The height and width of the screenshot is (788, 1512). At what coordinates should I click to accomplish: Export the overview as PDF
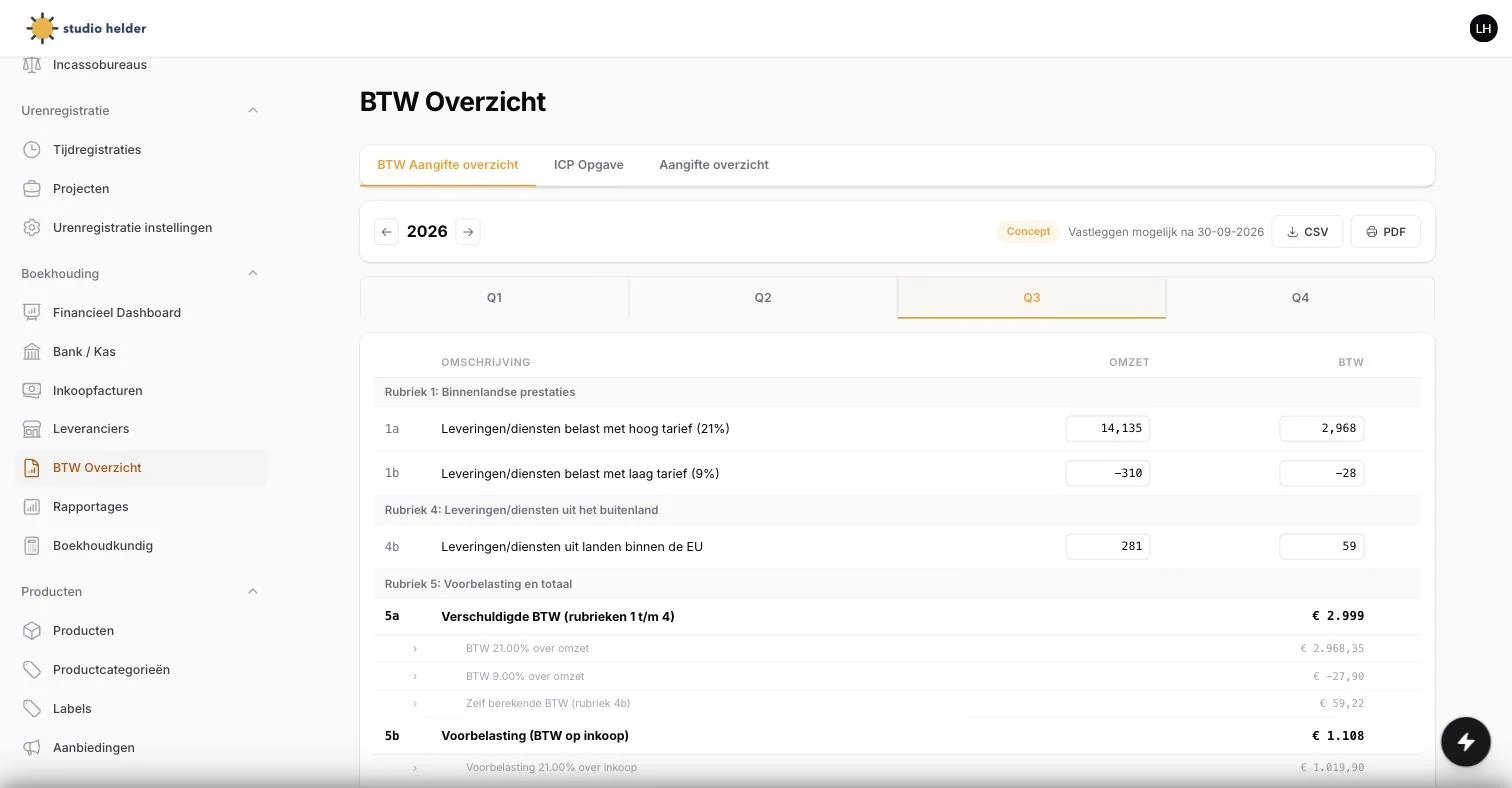pos(1386,232)
